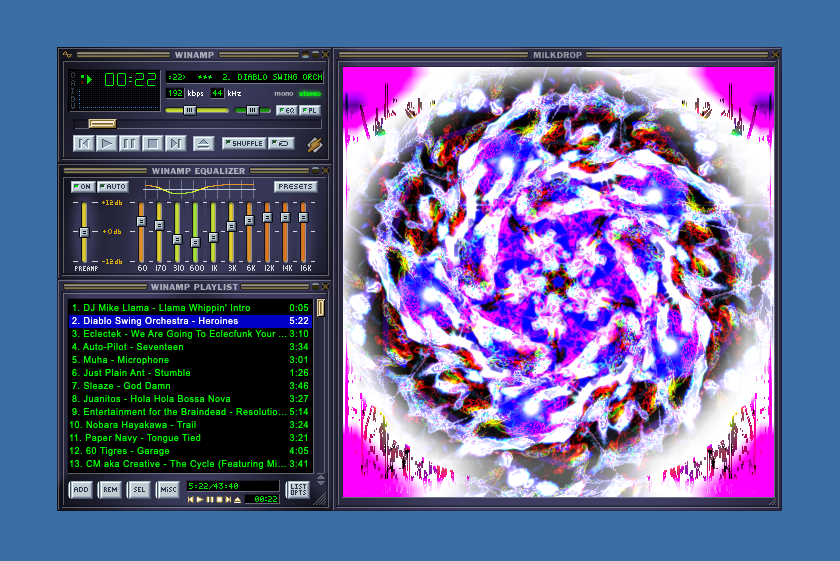The image size is (840, 561).
Task: Select track 7 Sleaze - God Damn
Action: point(190,386)
